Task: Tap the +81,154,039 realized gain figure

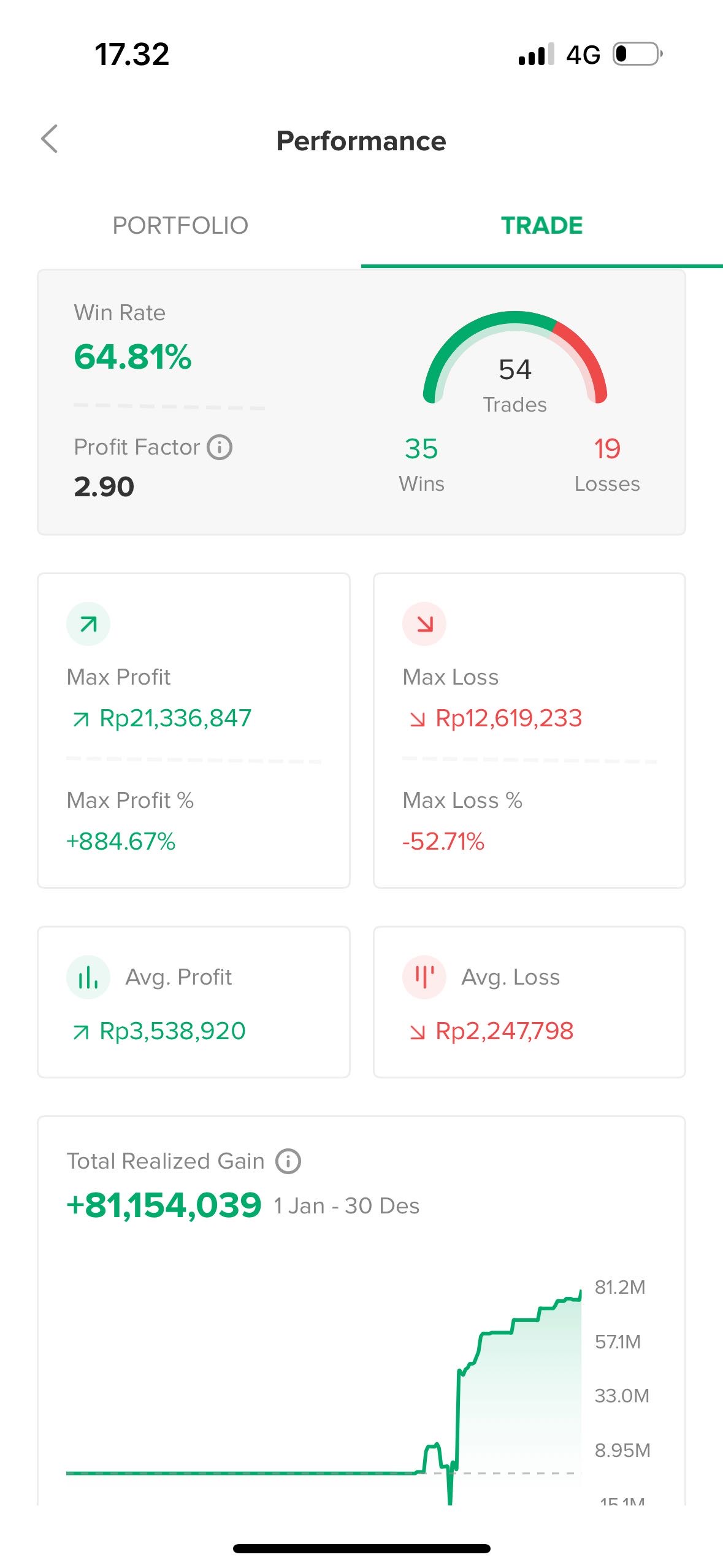Action: [164, 1205]
